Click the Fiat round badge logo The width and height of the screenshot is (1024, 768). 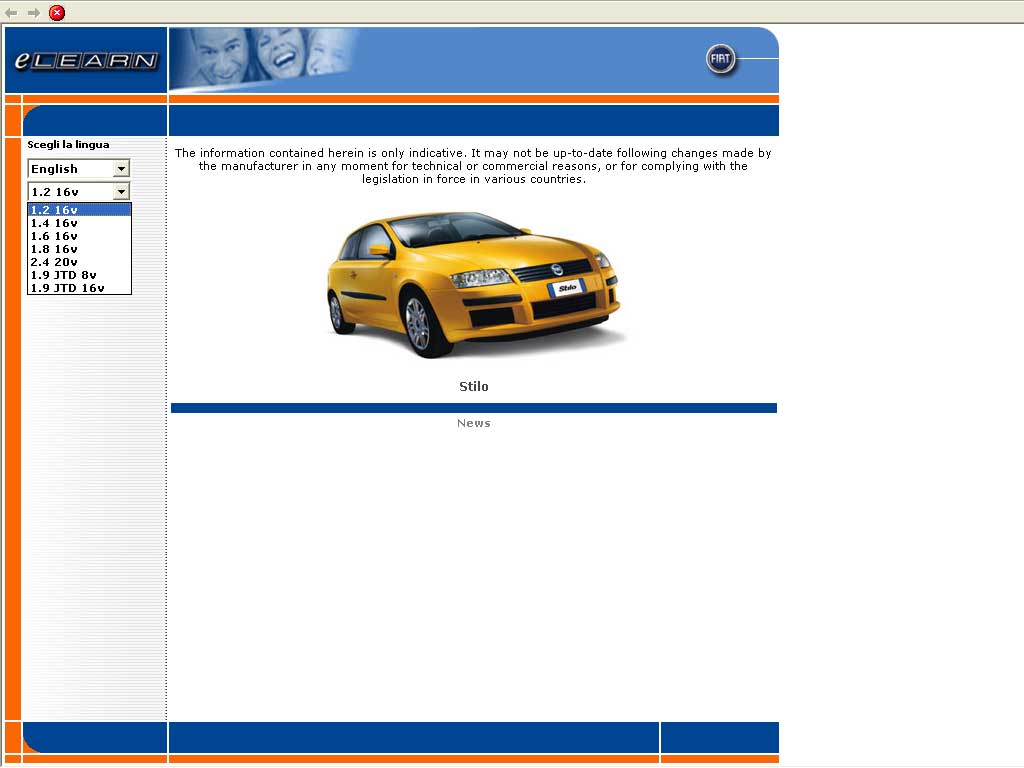coord(720,59)
